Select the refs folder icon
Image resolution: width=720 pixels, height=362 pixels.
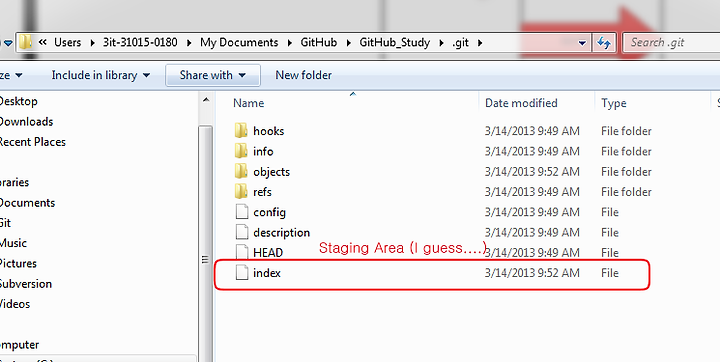241,192
